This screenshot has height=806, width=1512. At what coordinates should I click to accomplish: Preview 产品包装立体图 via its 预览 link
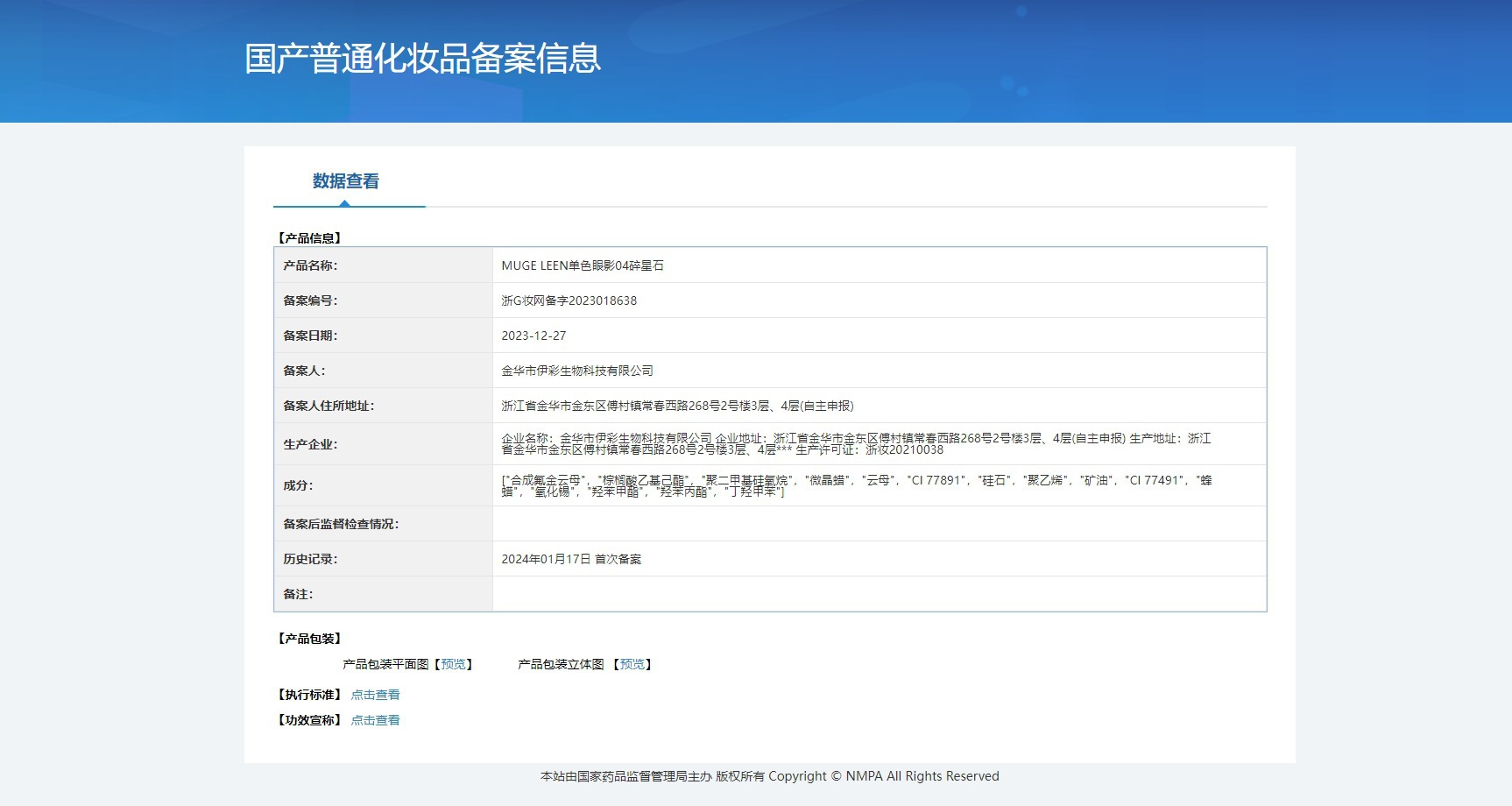[x=632, y=664]
